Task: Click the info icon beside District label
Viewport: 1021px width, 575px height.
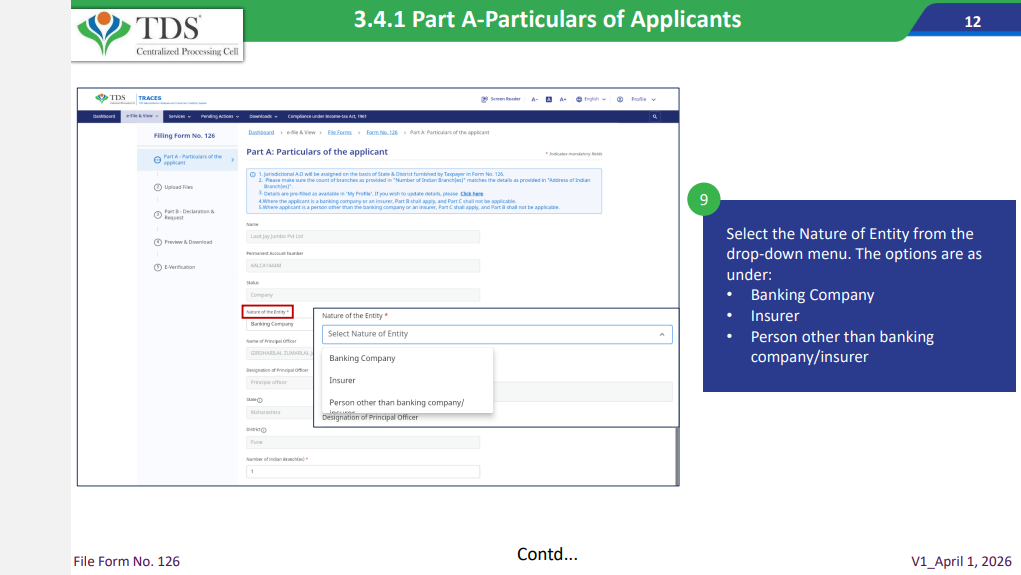Action: pyautogui.click(x=263, y=430)
